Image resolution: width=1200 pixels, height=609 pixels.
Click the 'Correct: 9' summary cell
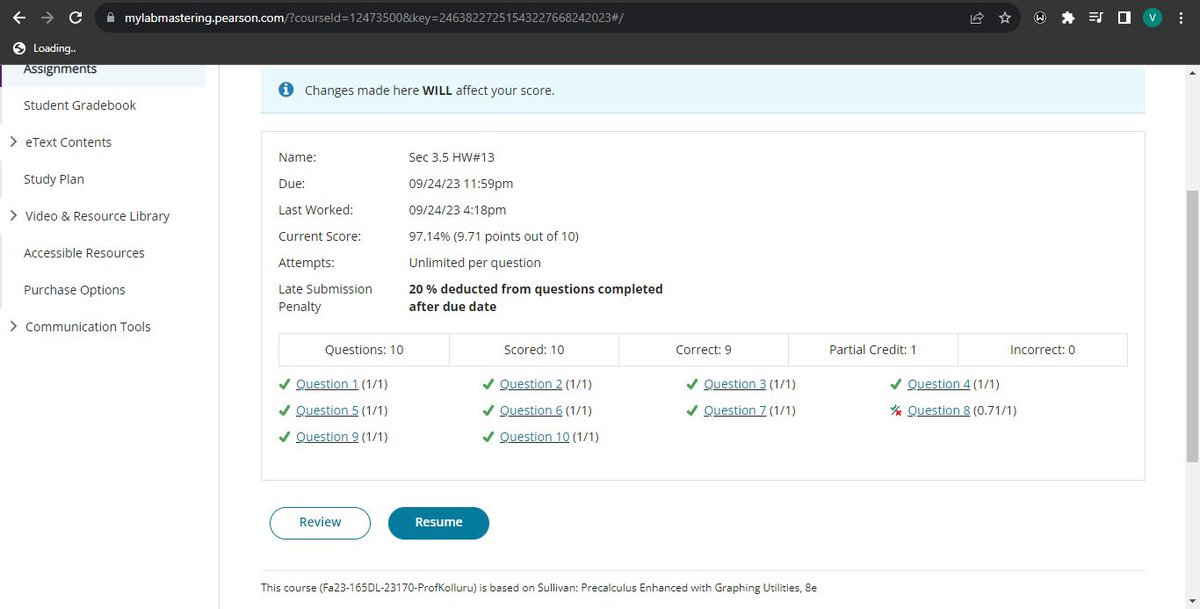pyautogui.click(x=704, y=350)
